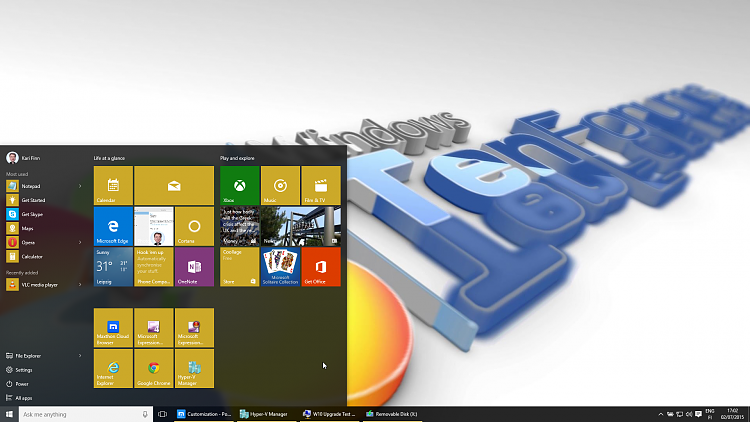
Task: Click the microphone icon in search box
Action: coord(145,414)
